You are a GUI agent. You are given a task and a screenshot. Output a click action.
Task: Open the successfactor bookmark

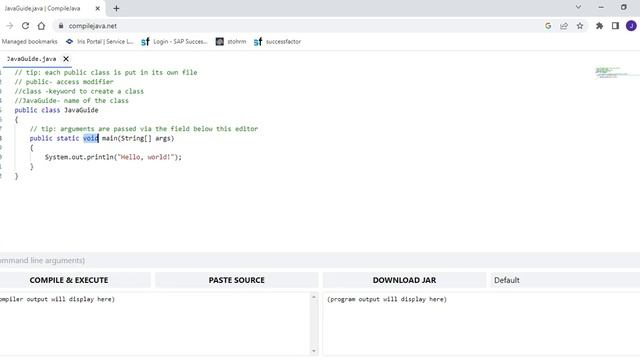(278, 42)
